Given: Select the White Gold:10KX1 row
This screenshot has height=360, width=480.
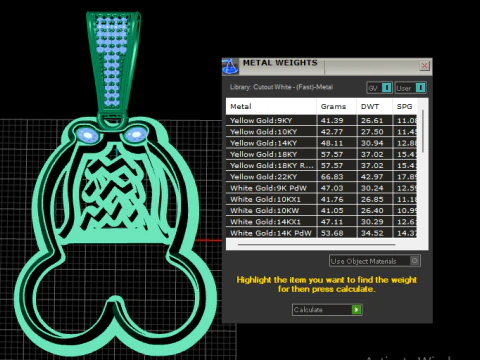Looking at the screenshot, I should click(321, 199).
